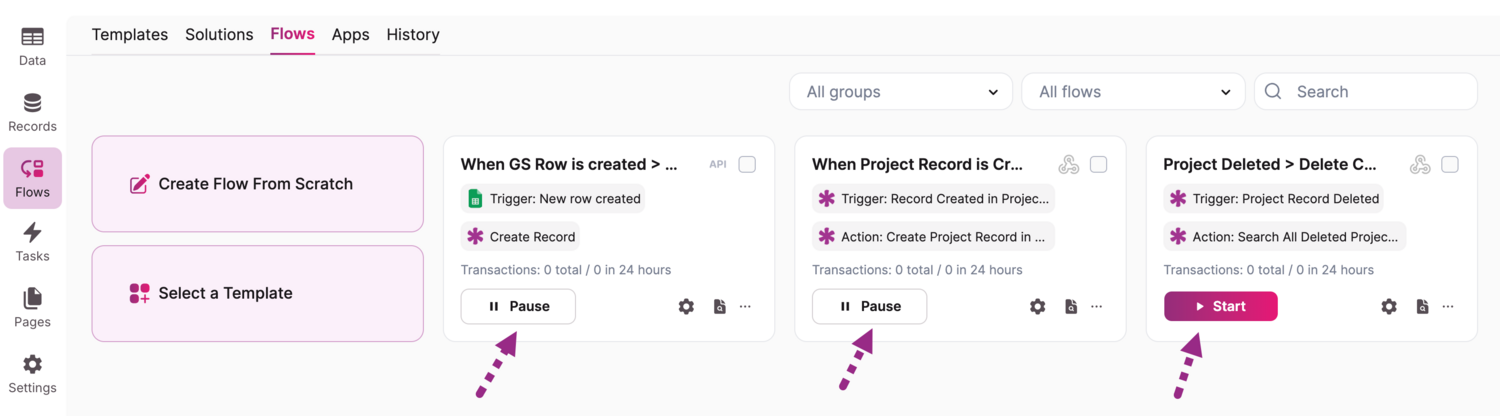Switch to the Templates tab
This screenshot has height=416, width=1500.
130,34
